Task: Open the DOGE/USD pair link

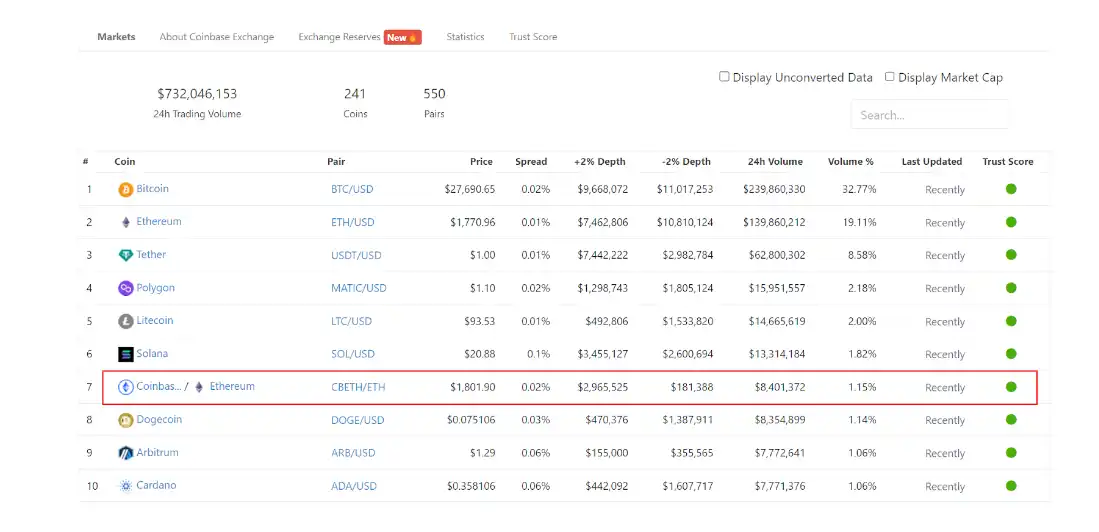Action: click(x=357, y=420)
